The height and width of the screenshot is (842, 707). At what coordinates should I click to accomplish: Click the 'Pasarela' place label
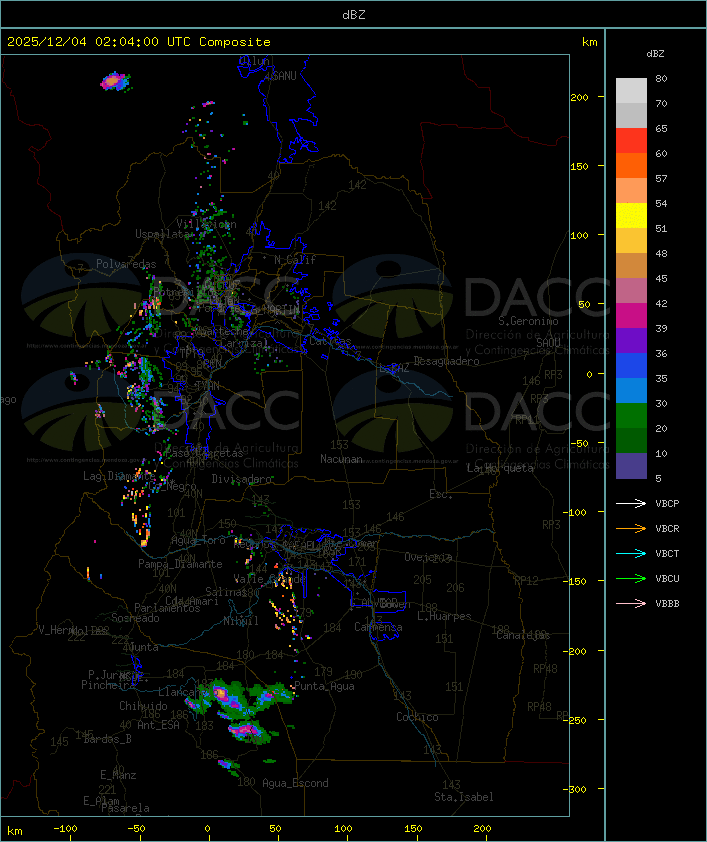(125, 808)
